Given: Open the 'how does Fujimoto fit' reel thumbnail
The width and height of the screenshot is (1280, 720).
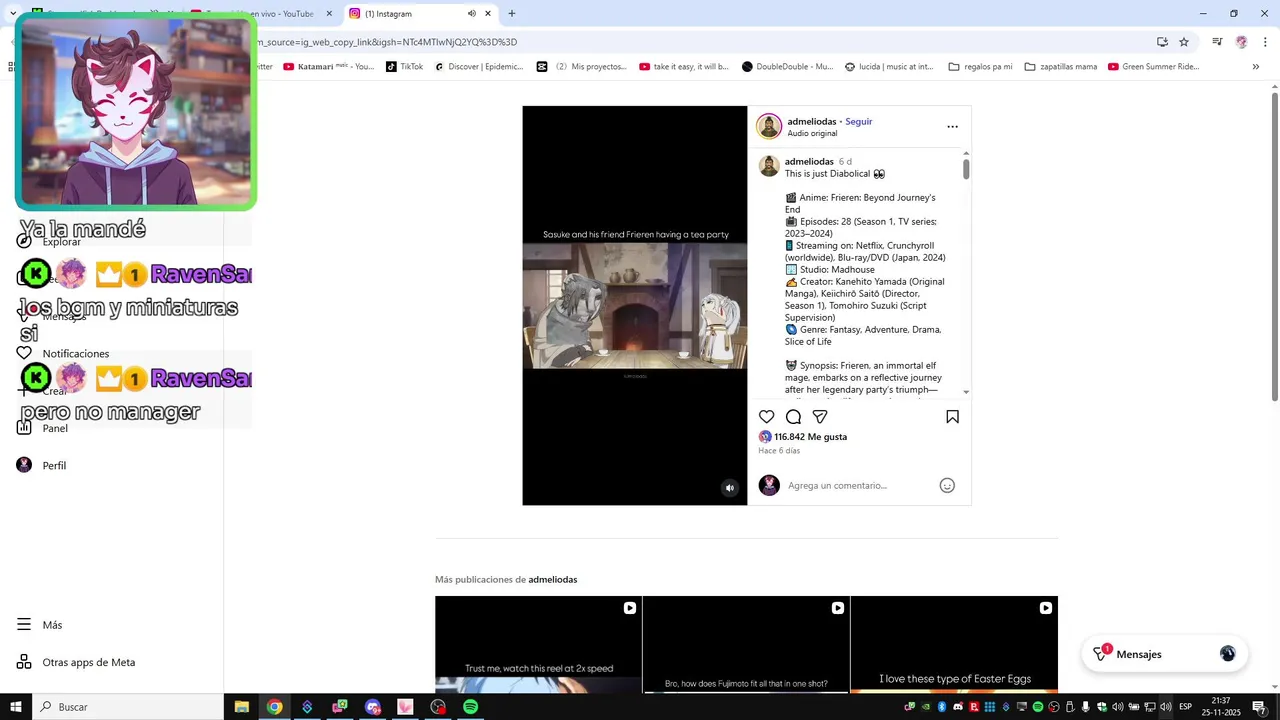Looking at the screenshot, I should click(746, 644).
